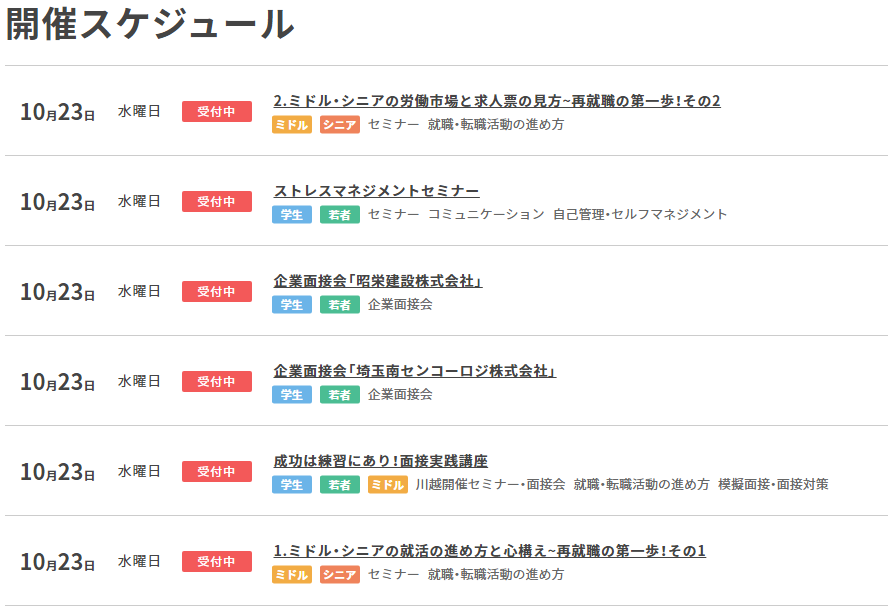Click 受付中 badge beside ストレスマネジメントセミナー

point(216,201)
